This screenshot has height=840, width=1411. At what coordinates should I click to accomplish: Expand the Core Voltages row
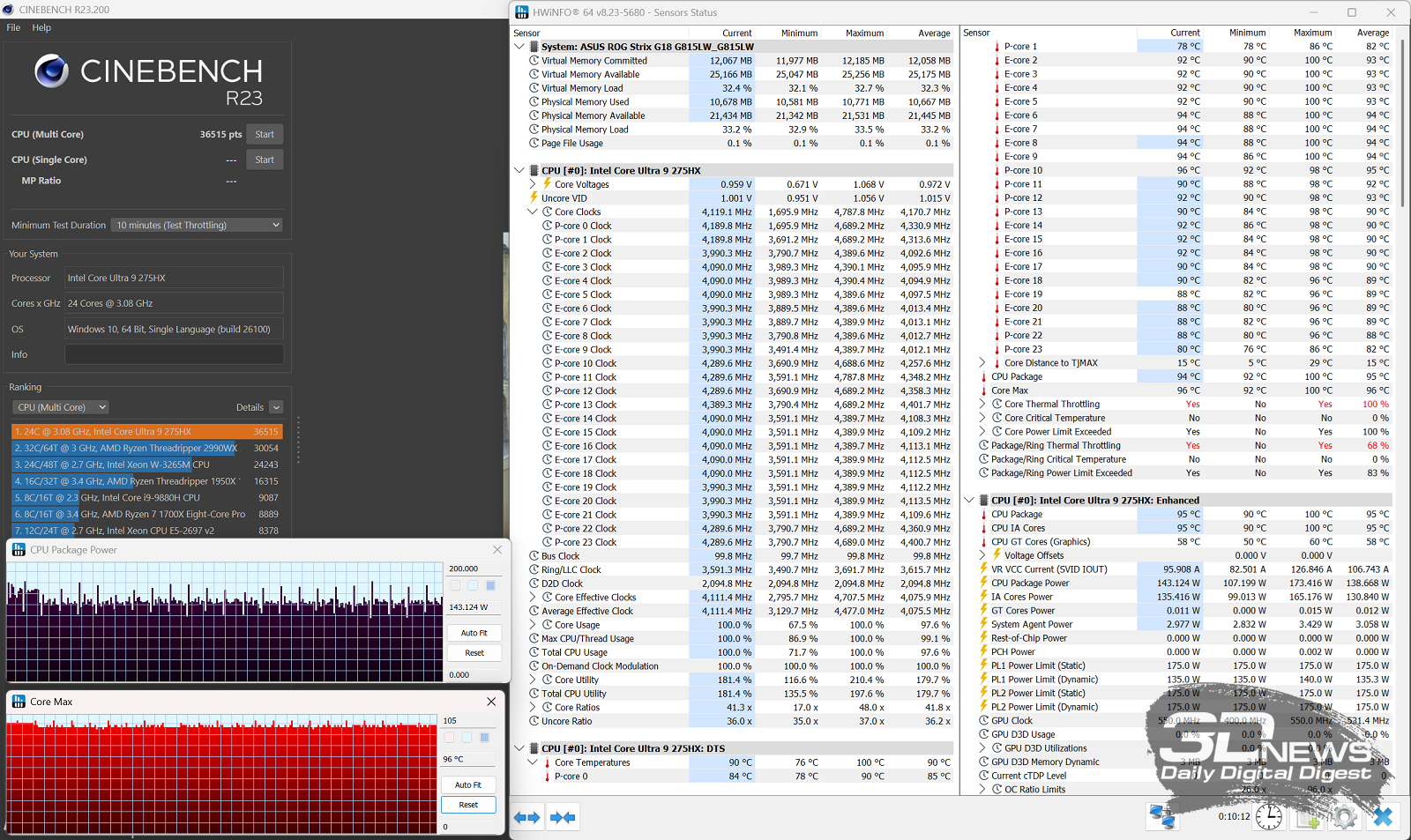(x=533, y=184)
